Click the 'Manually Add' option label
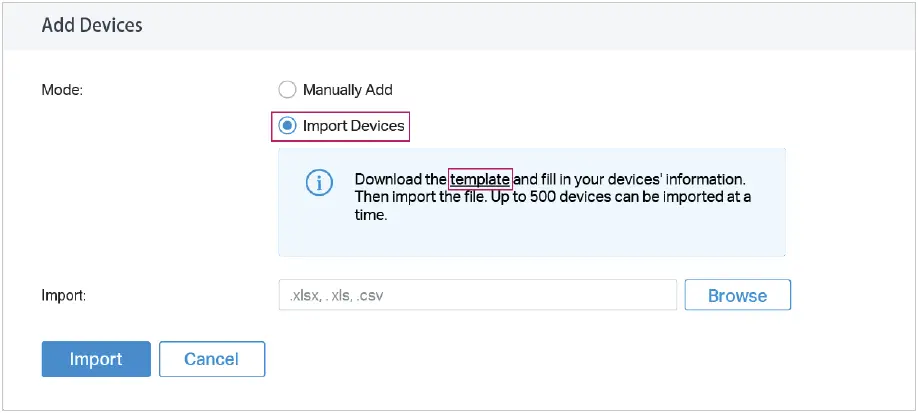The width and height of the screenshot is (918, 413). coord(347,90)
